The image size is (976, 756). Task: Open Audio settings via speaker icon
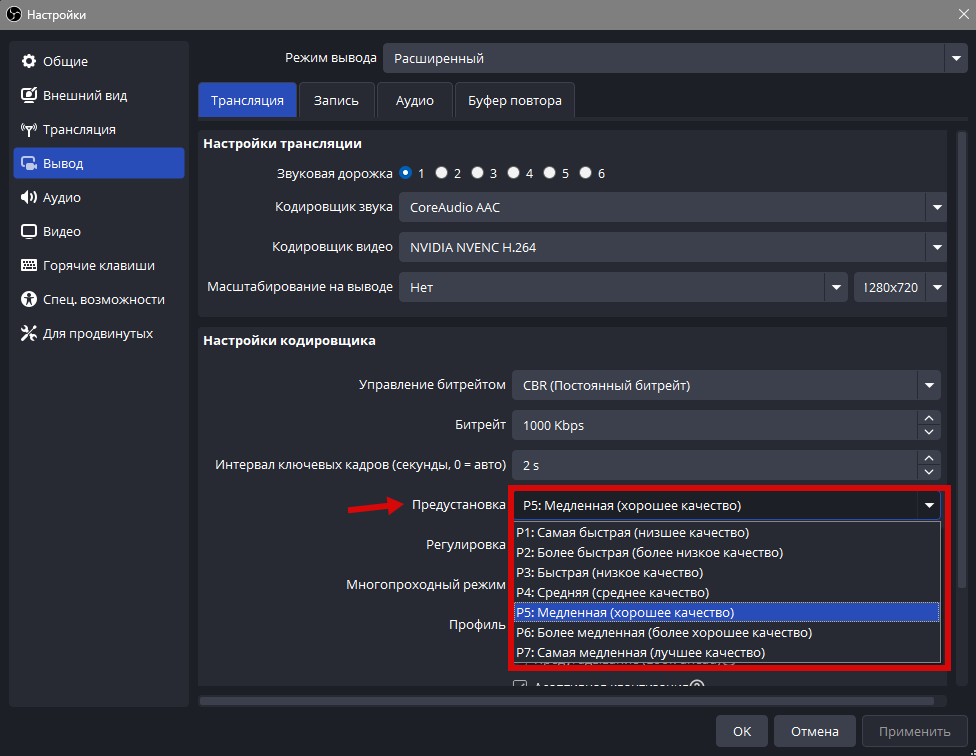(x=29, y=197)
